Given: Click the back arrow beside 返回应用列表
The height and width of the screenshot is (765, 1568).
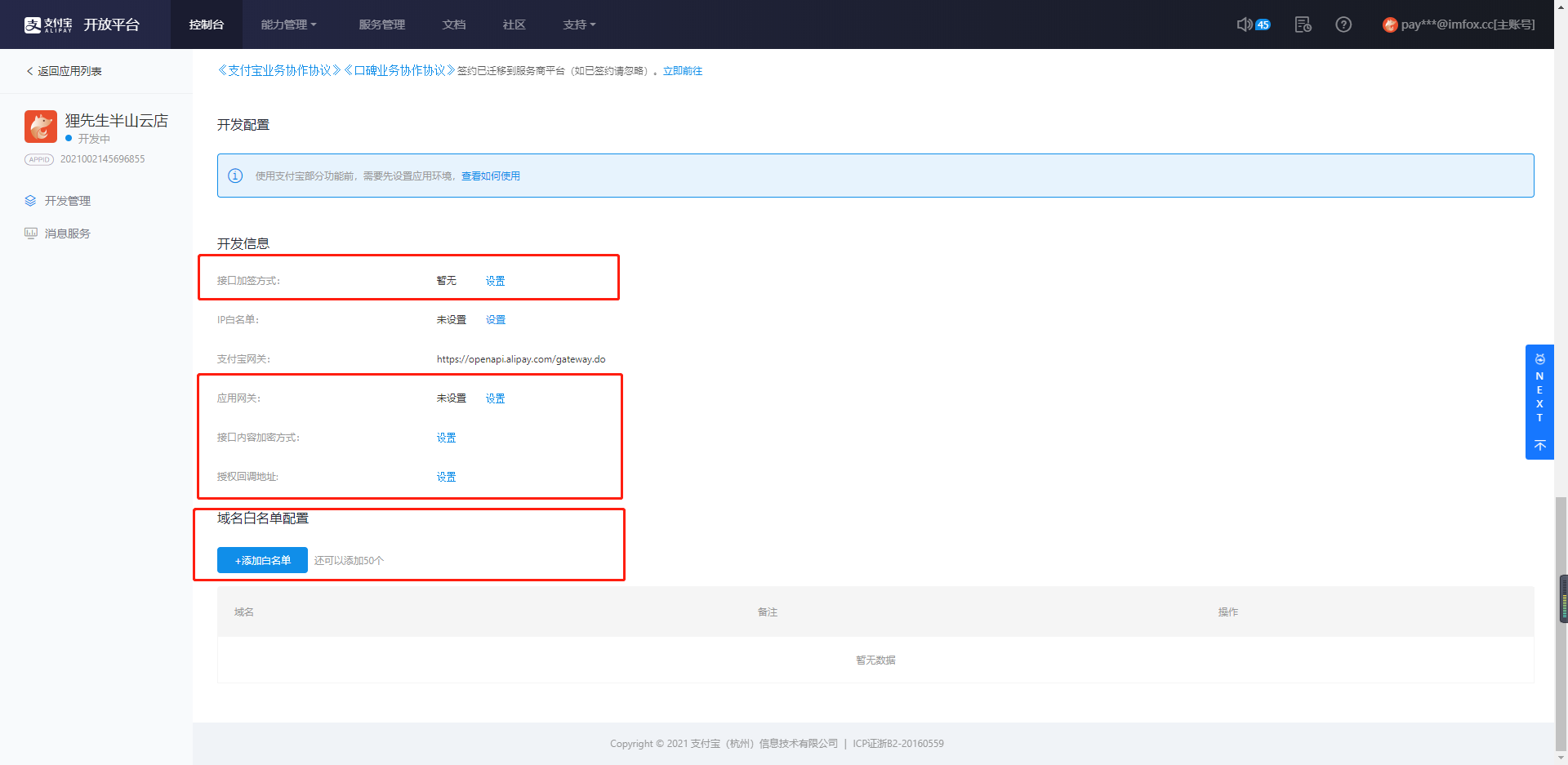Looking at the screenshot, I should point(29,71).
